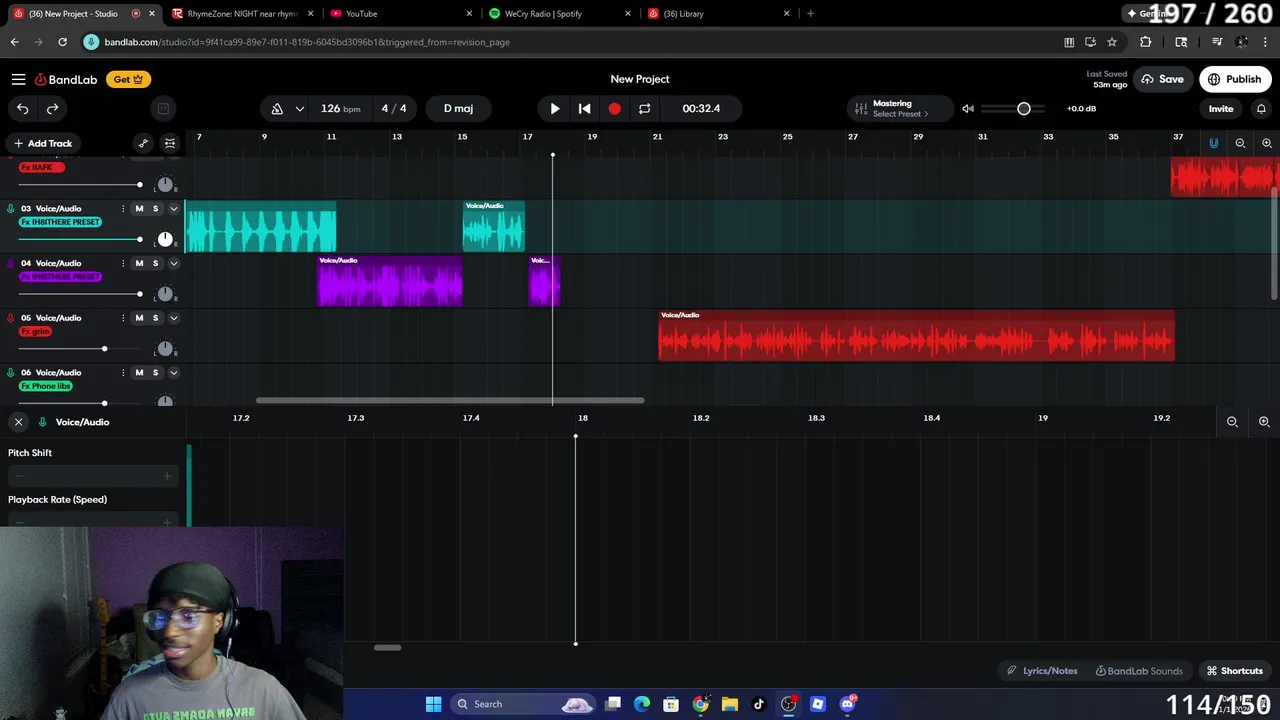Click the 126 bpm tempo field

340,108
